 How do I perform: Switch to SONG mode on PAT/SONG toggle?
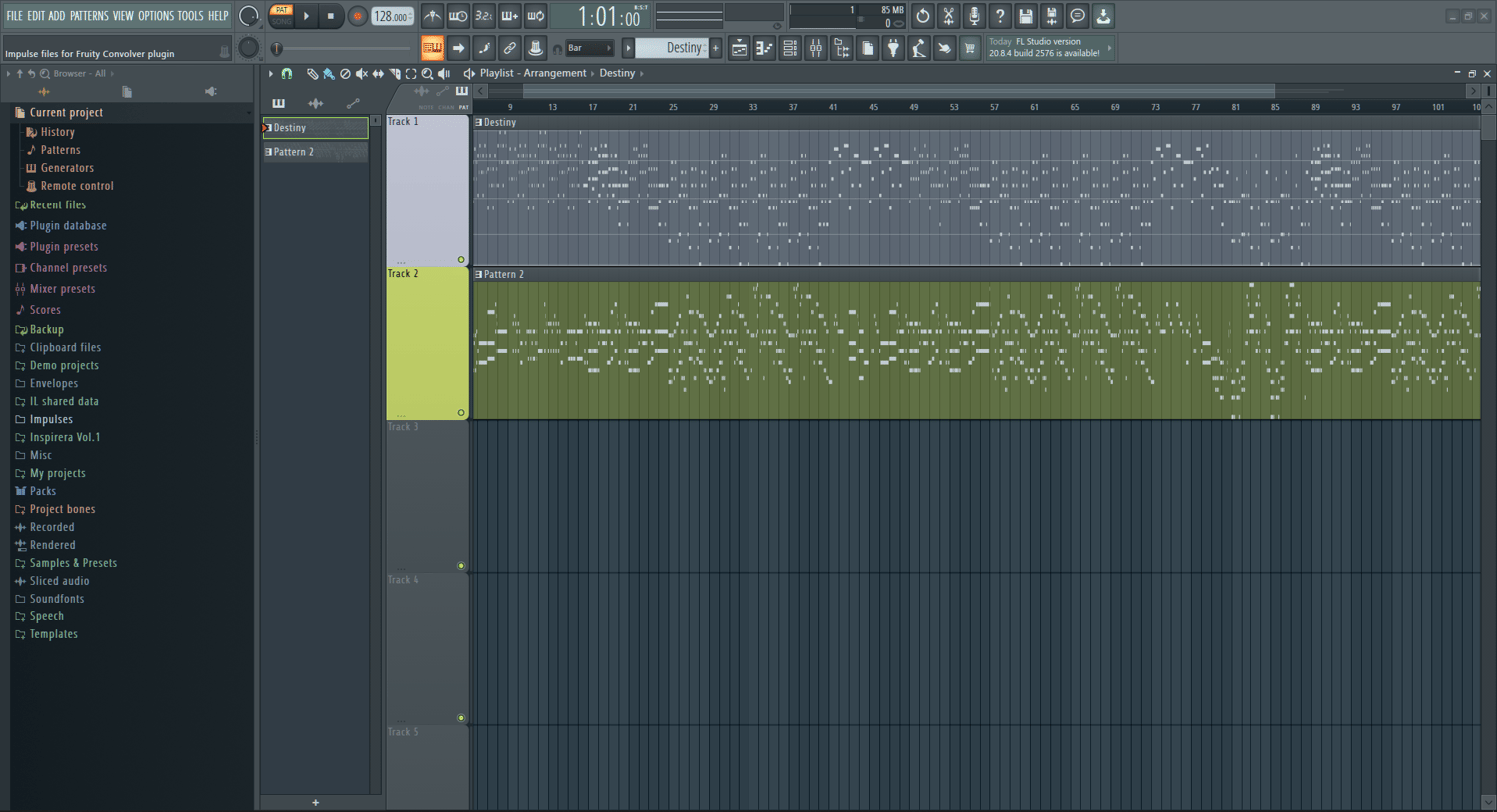coord(281,21)
